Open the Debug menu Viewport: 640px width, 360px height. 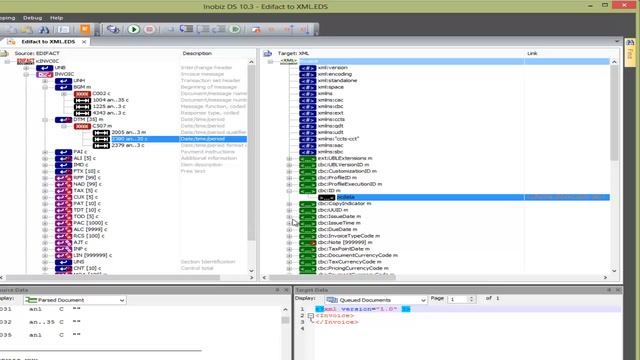pos(32,18)
